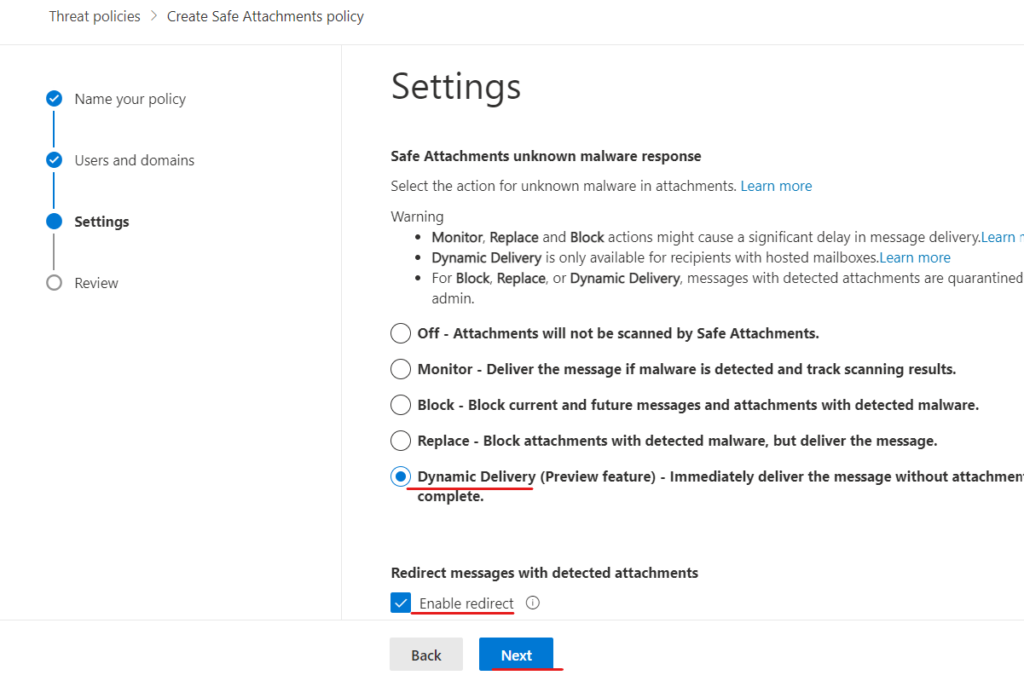Select the Off radio option

[400, 333]
